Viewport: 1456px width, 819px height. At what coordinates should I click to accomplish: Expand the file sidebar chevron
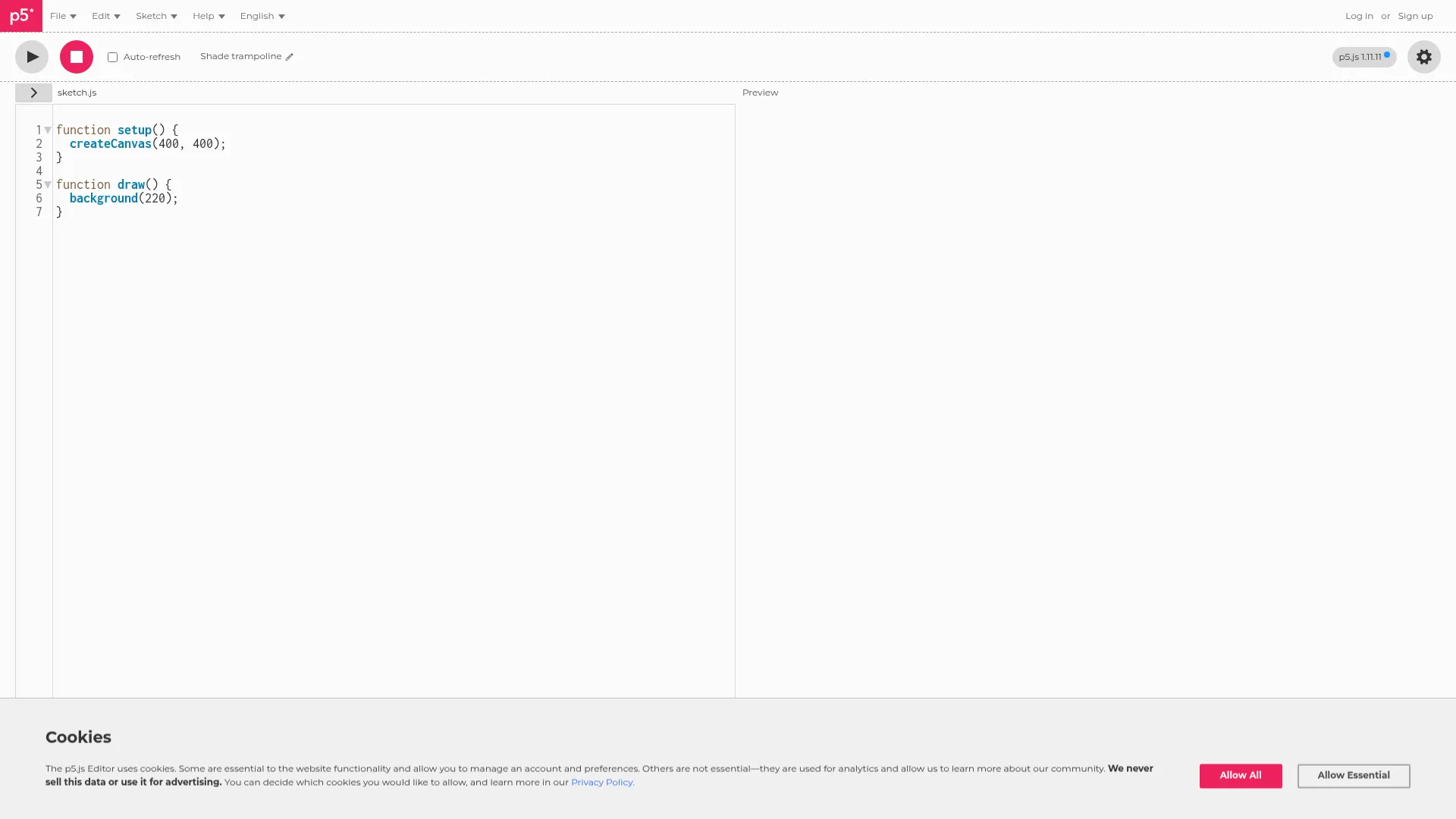click(33, 93)
